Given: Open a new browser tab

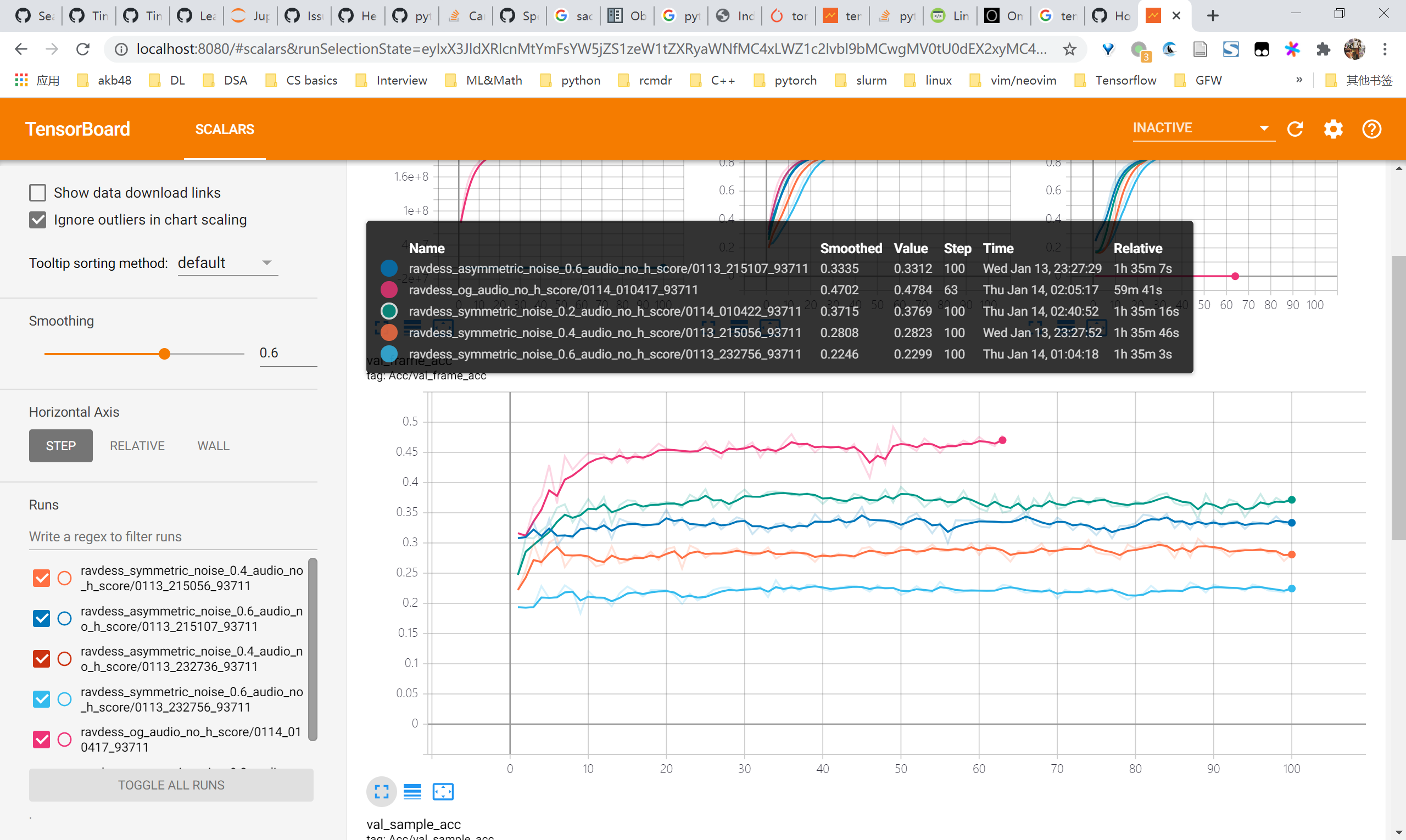Looking at the screenshot, I should click(x=1212, y=16).
